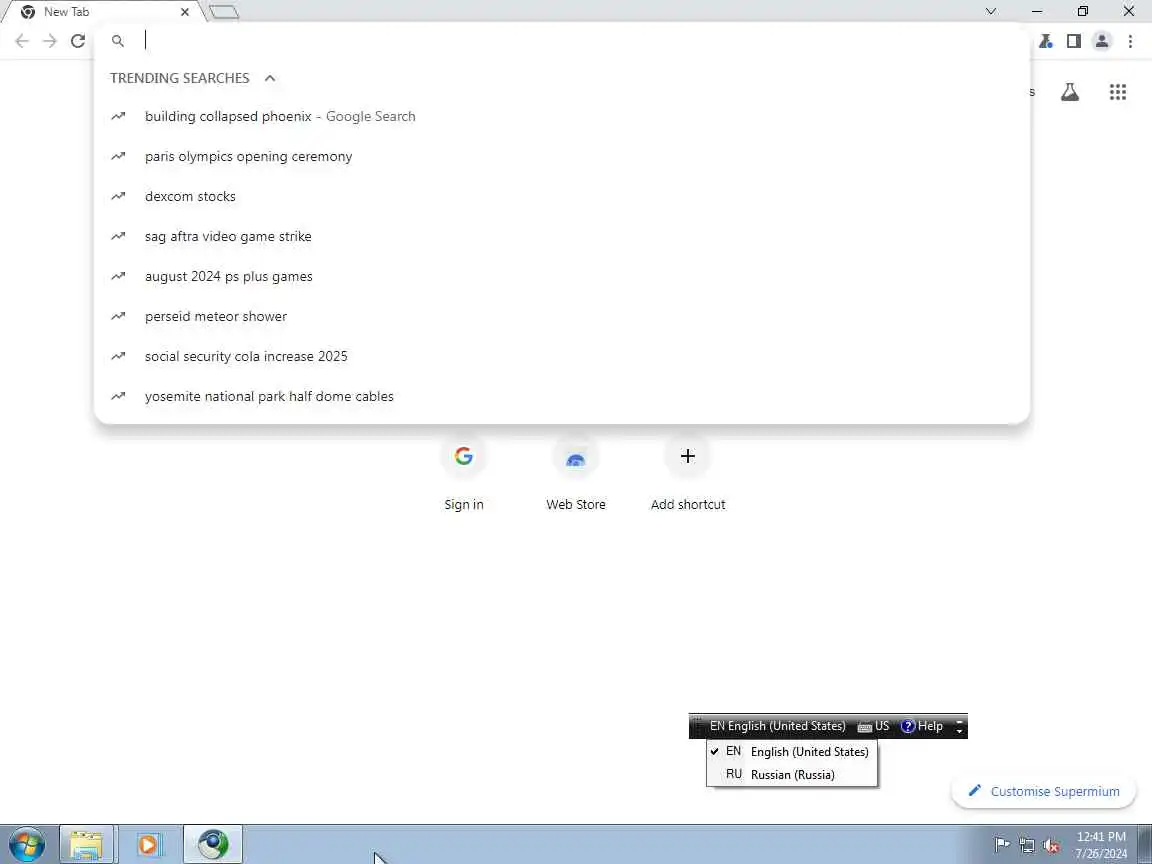This screenshot has height=864, width=1152.
Task: Click the Show desktop strip
Action: pos(1145,844)
